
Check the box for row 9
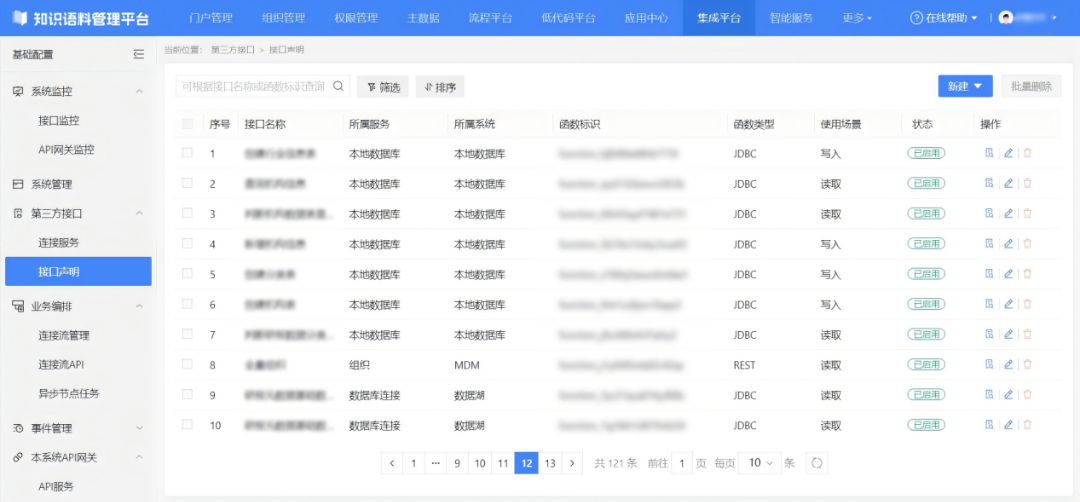pos(187,394)
